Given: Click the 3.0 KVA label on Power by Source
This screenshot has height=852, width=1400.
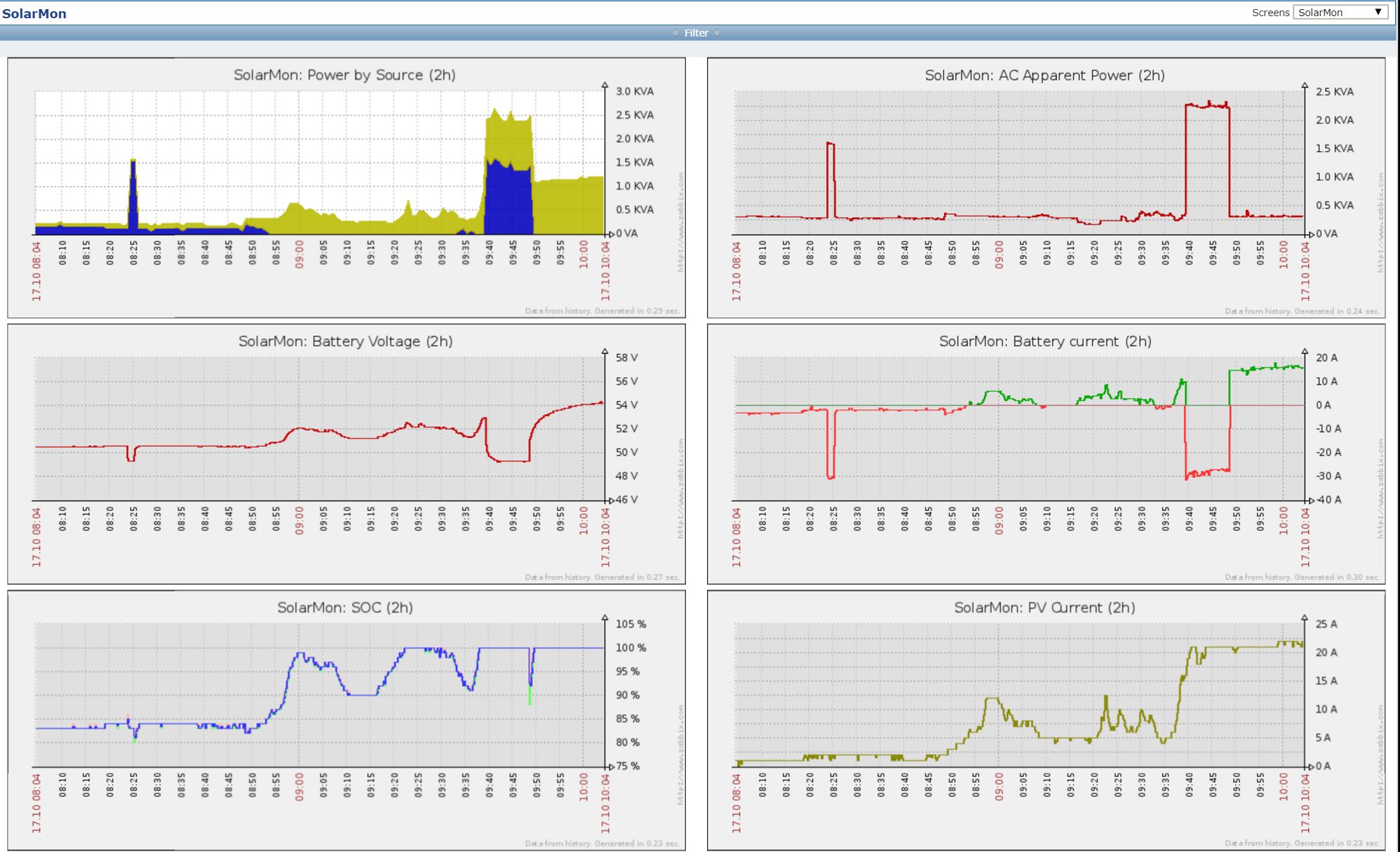Looking at the screenshot, I should (x=634, y=91).
